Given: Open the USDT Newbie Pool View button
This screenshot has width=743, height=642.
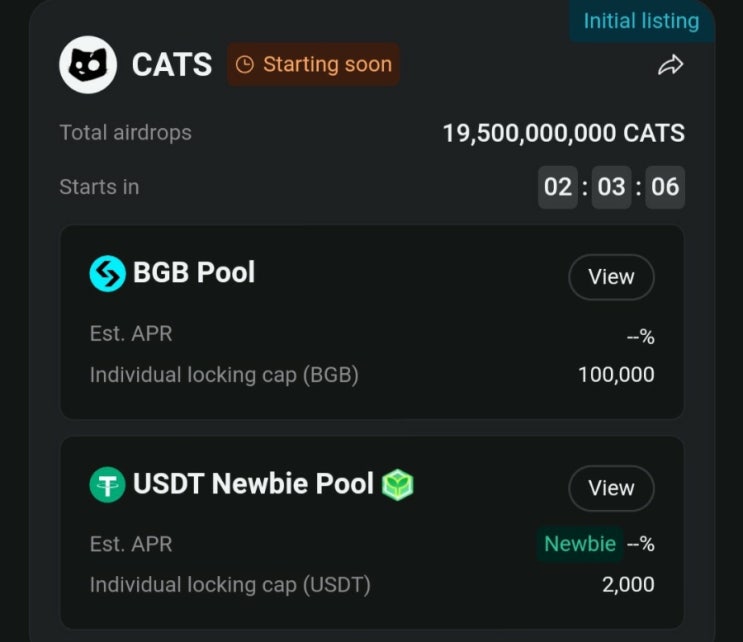Looking at the screenshot, I should tap(611, 488).
